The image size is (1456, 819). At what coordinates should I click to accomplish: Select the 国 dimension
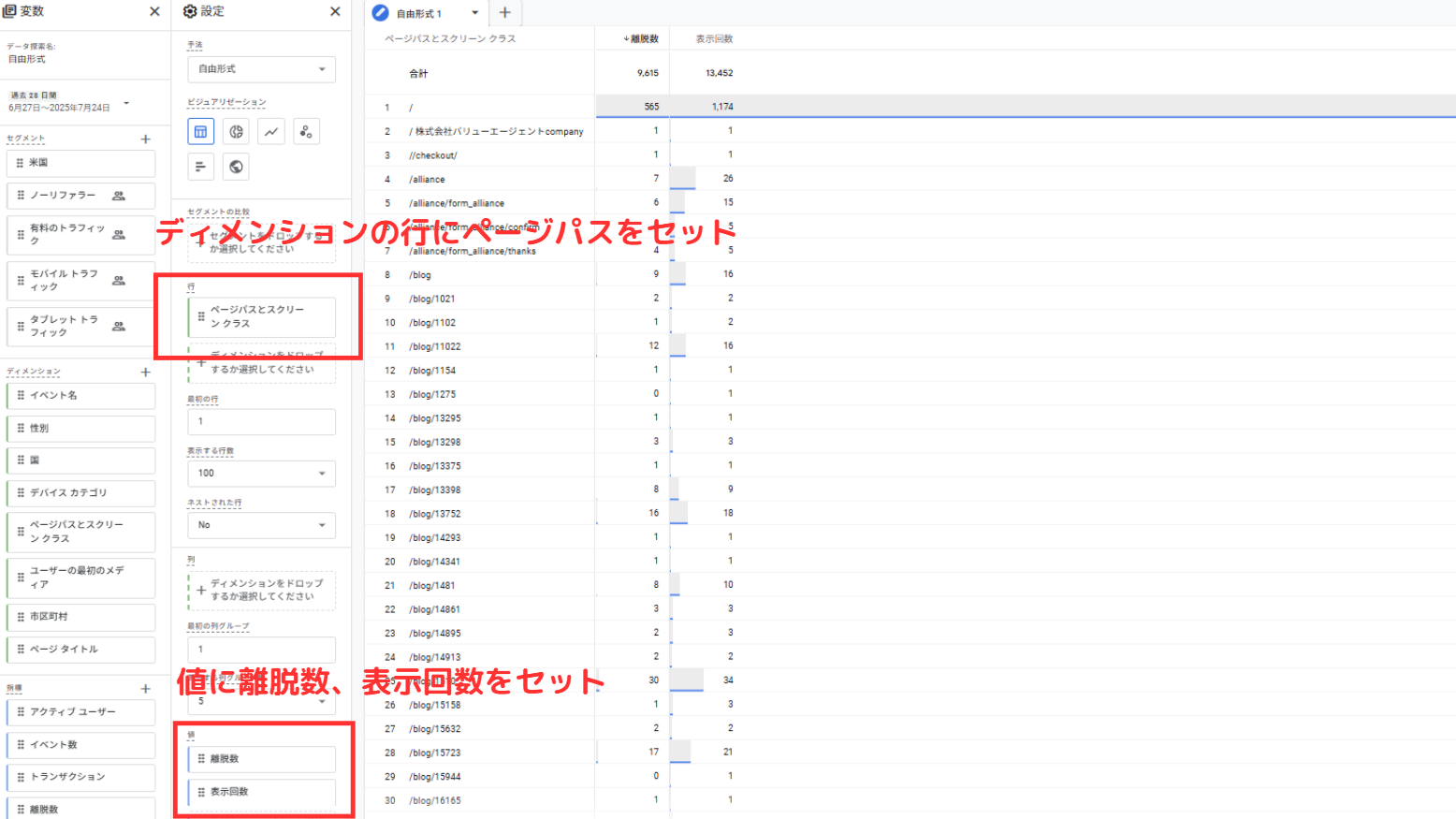click(81, 461)
